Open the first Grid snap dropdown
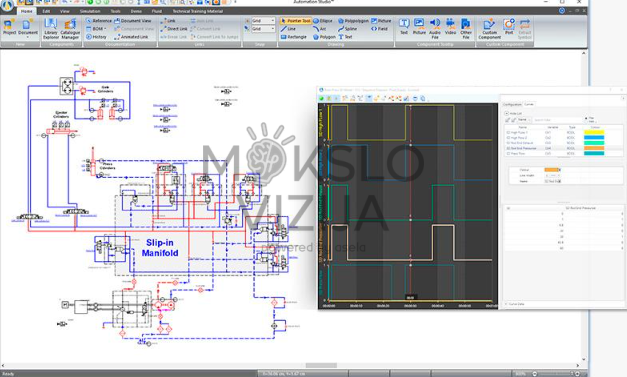627x377 pixels. click(263, 21)
